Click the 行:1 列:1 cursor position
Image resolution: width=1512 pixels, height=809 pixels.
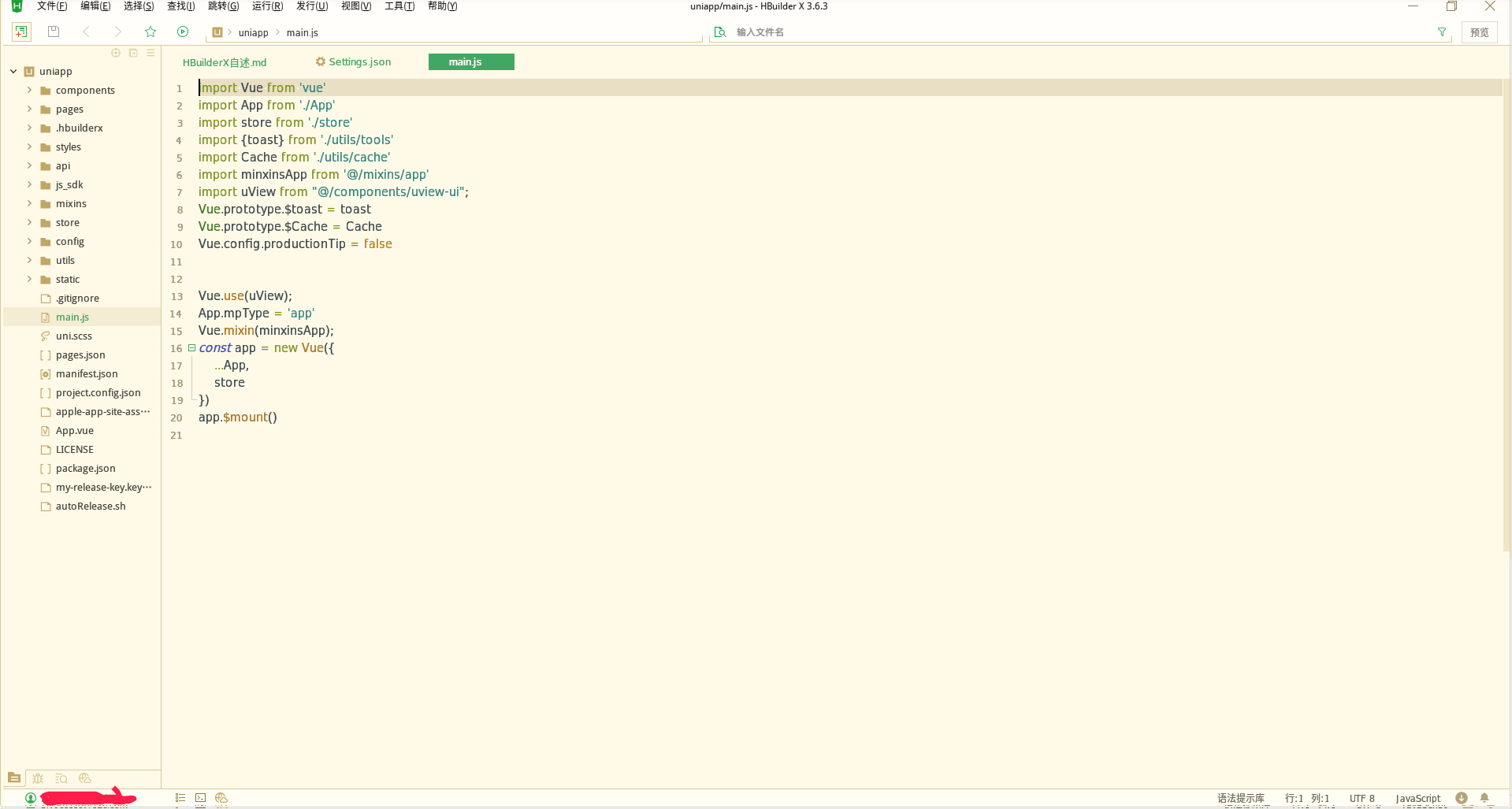(x=1307, y=798)
